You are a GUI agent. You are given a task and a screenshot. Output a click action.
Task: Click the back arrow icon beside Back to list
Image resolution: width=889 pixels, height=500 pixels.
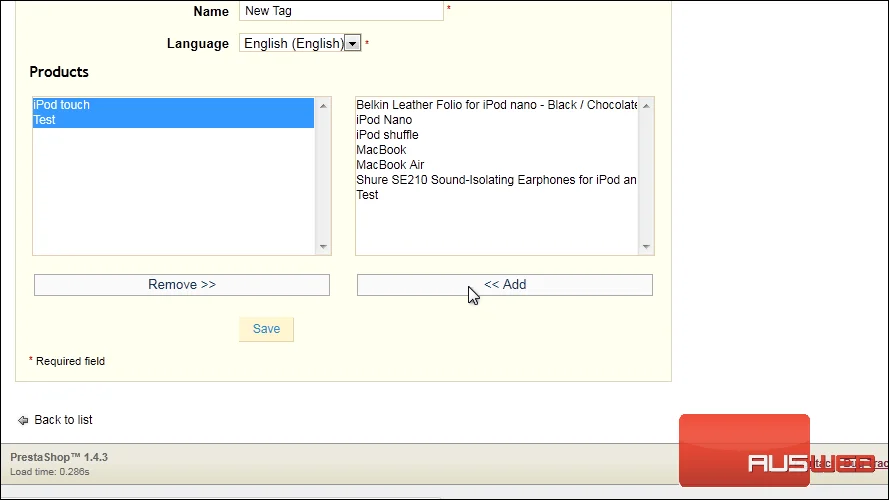point(23,420)
